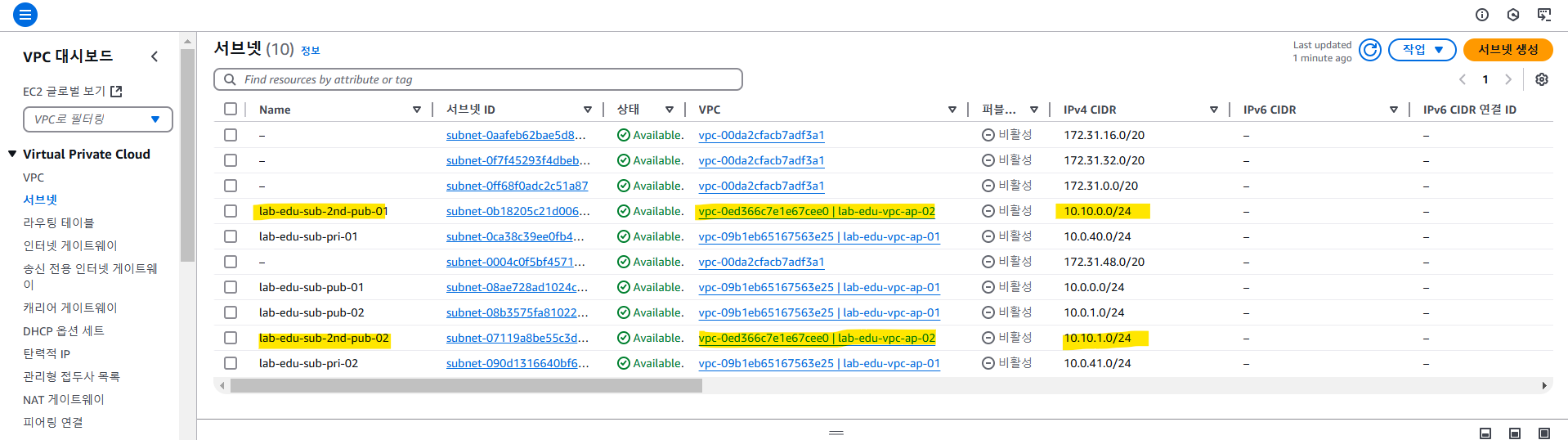Screen dimensions: 1568x440
Task: Open VPC link in lab-edu-sub-2nd-pub-02 row
Action: (817, 338)
